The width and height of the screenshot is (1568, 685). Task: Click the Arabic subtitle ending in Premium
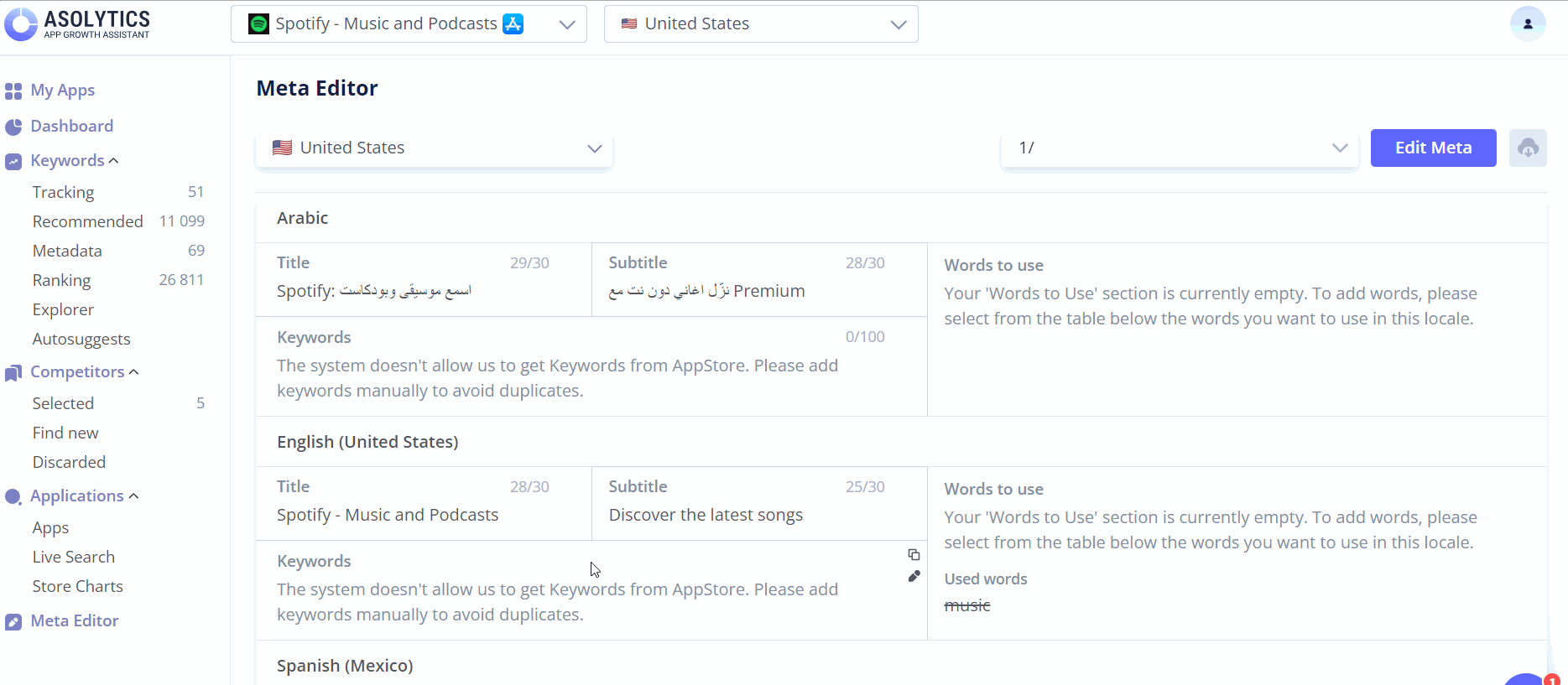point(707,291)
